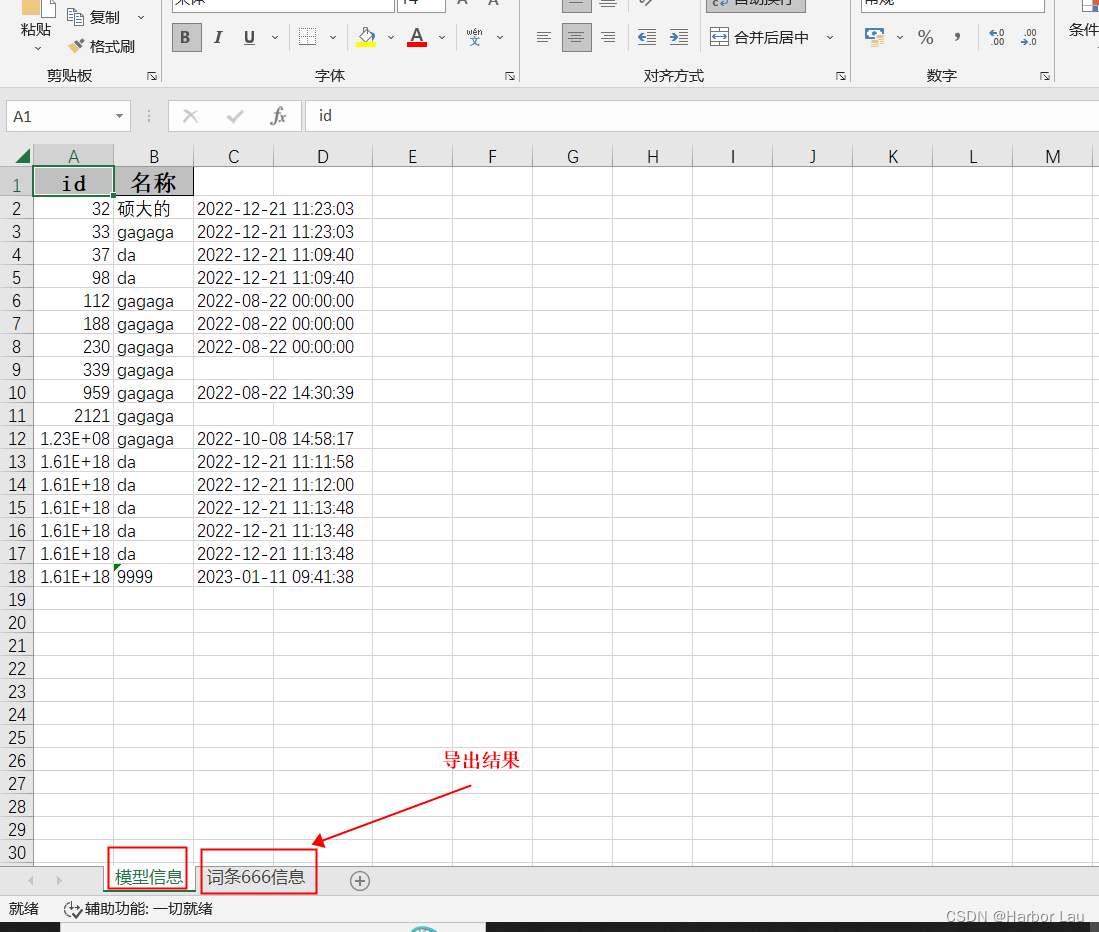
Task: Toggle bold formatting with the B button
Action: [x=185, y=37]
